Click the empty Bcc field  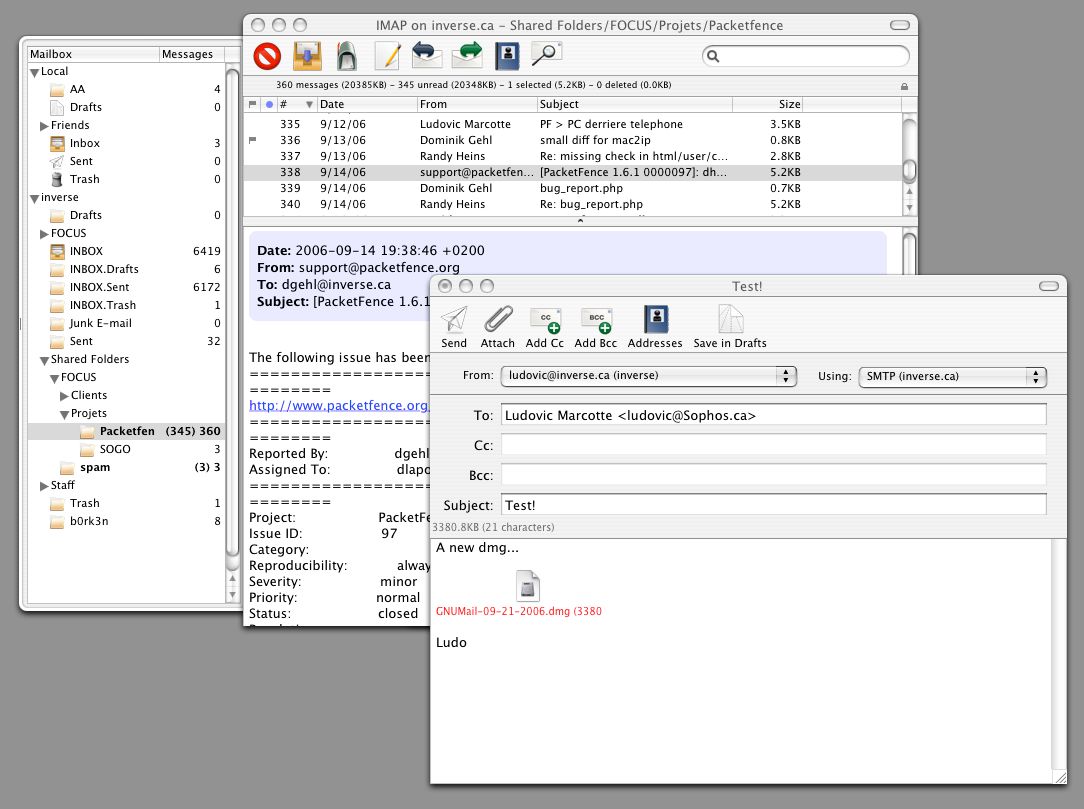pyautogui.click(x=773, y=475)
